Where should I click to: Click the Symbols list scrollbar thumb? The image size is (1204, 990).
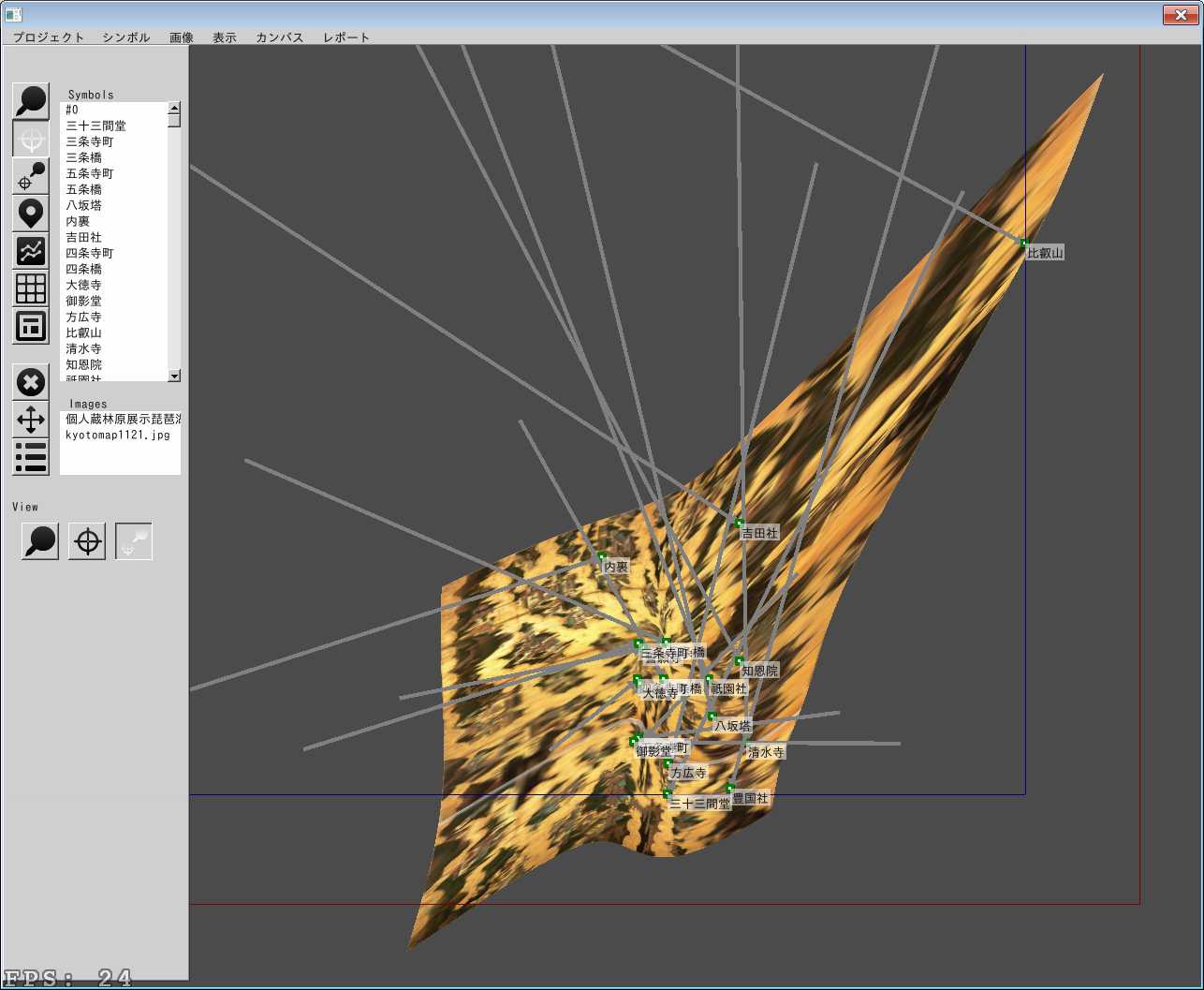(174, 120)
